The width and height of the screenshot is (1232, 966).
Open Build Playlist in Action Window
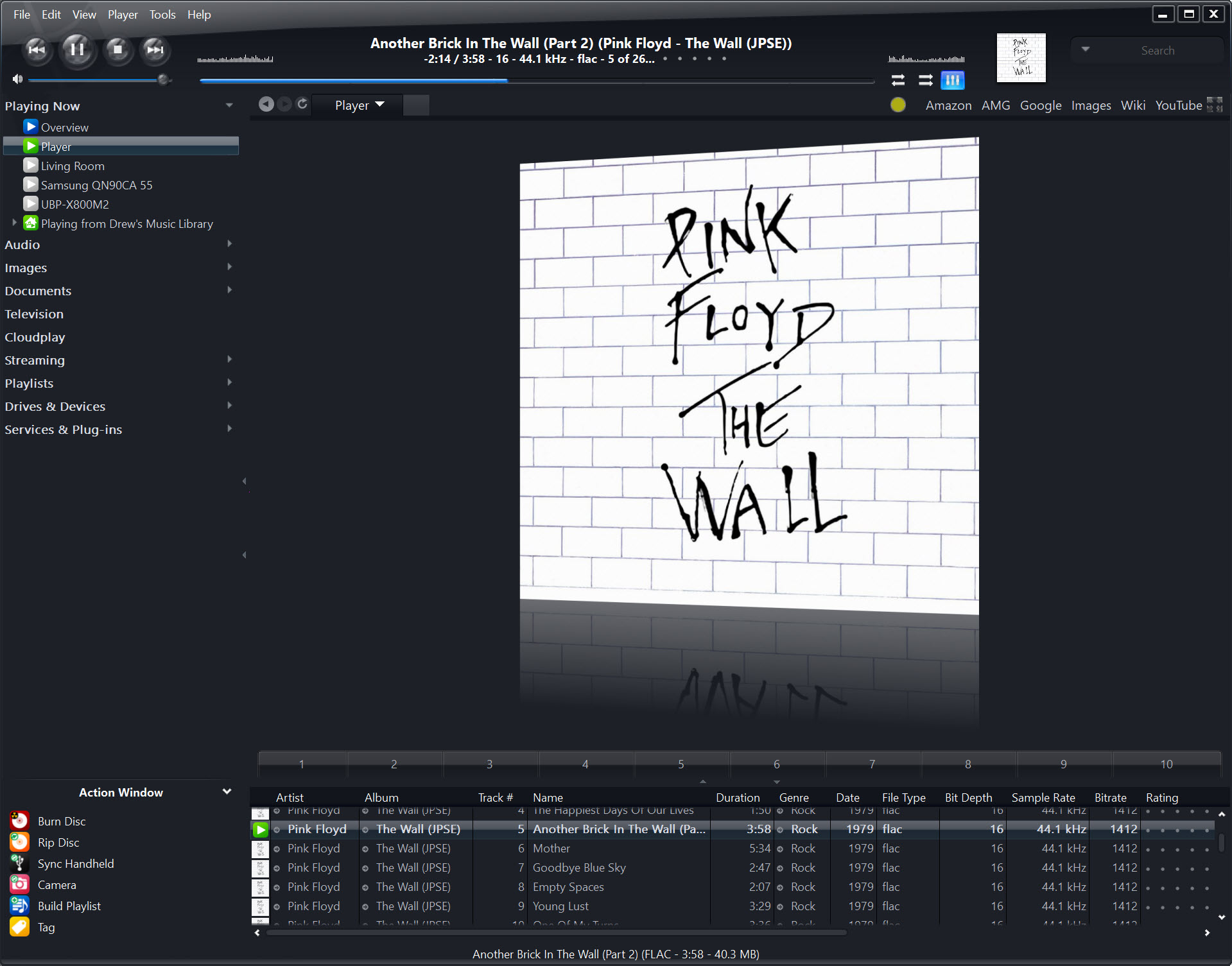[x=69, y=906]
